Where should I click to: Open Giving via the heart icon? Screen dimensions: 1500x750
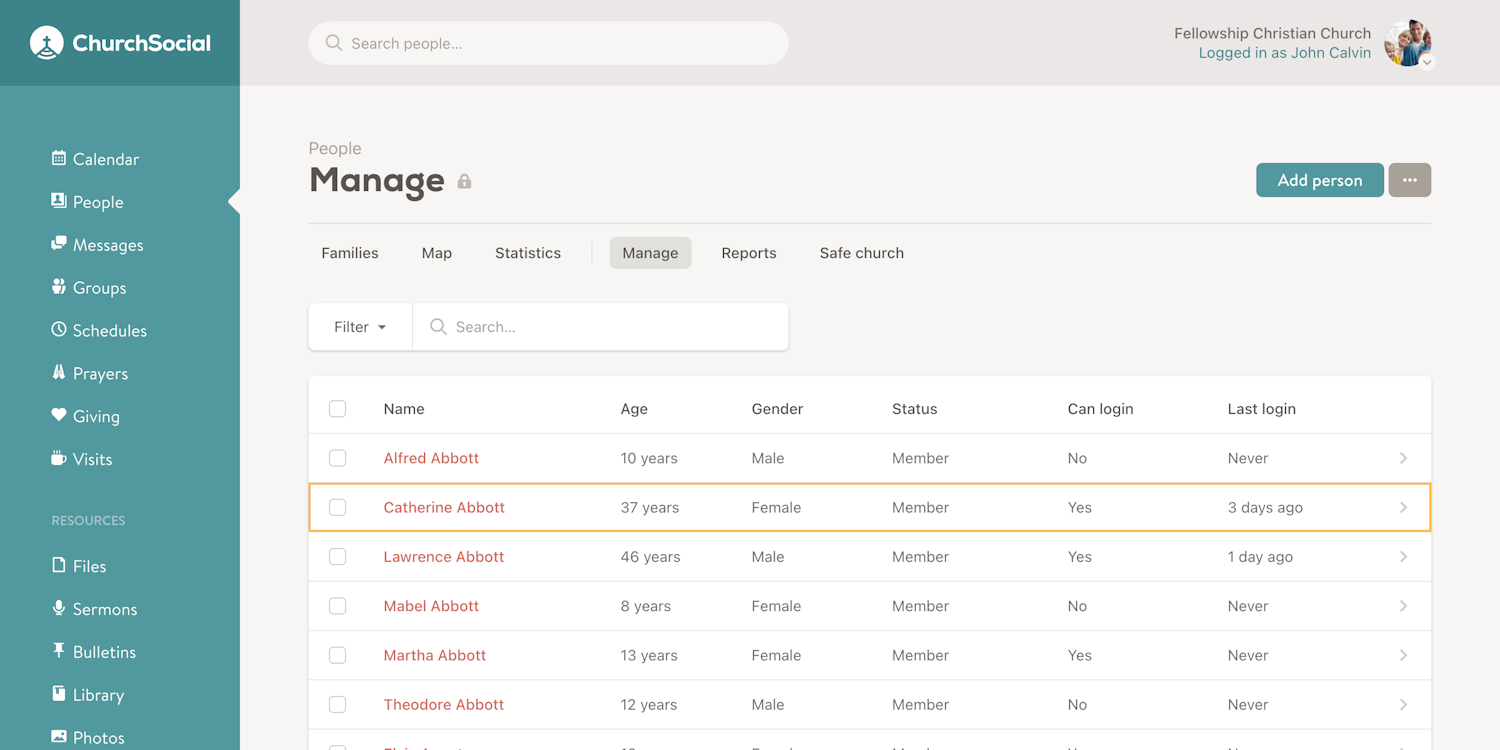tap(60, 416)
